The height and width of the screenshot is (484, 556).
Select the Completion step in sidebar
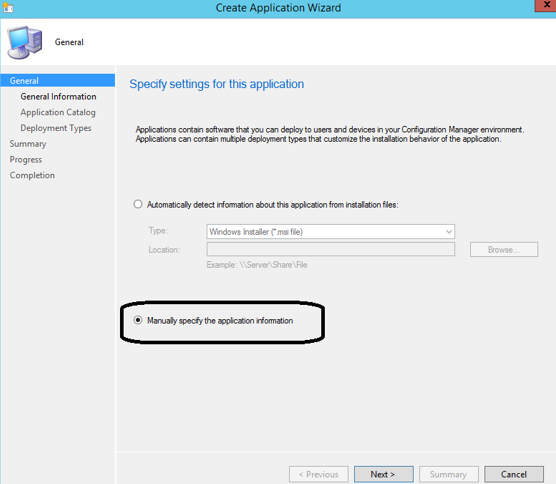pyautogui.click(x=32, y=175)
